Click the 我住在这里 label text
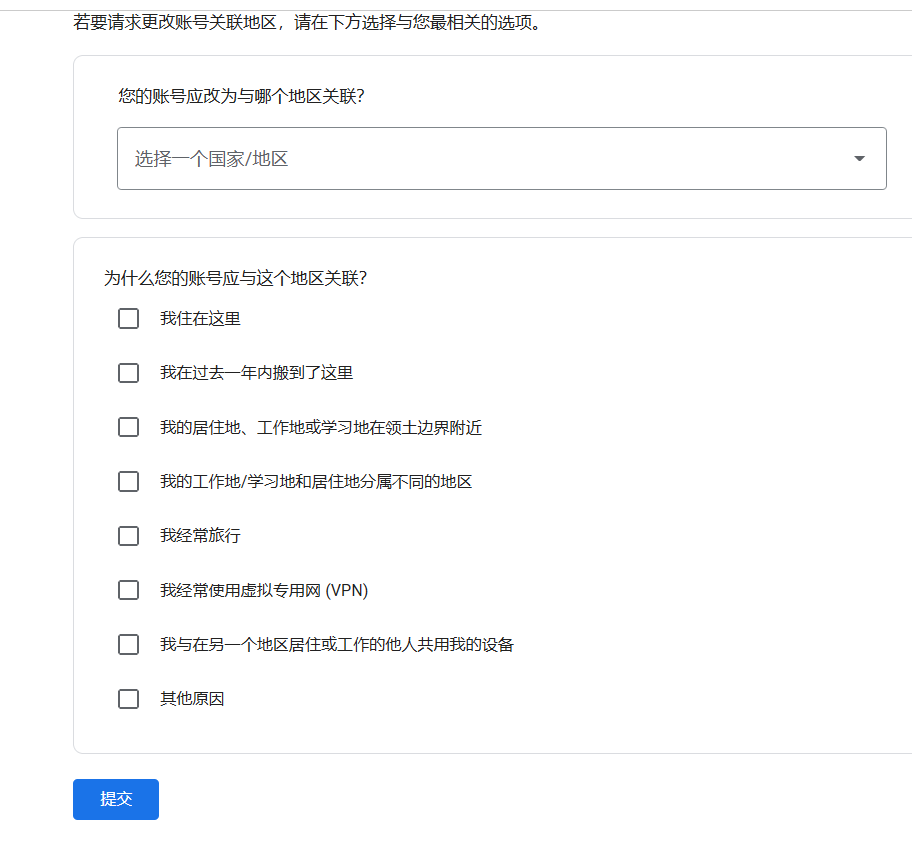Image resolution: width=912 pixels, height=841 pixels. (200, 319)
